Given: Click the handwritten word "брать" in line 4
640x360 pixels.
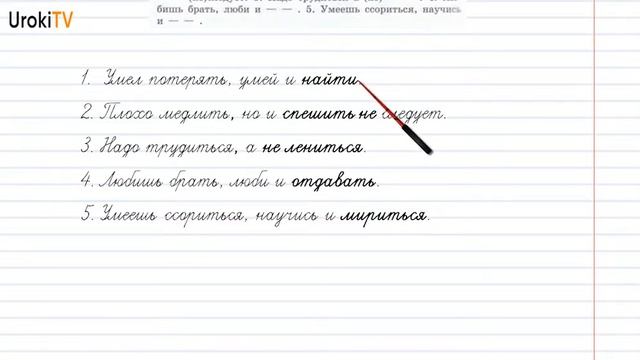Looking at the screenshot, I should (x=194, y=180).
